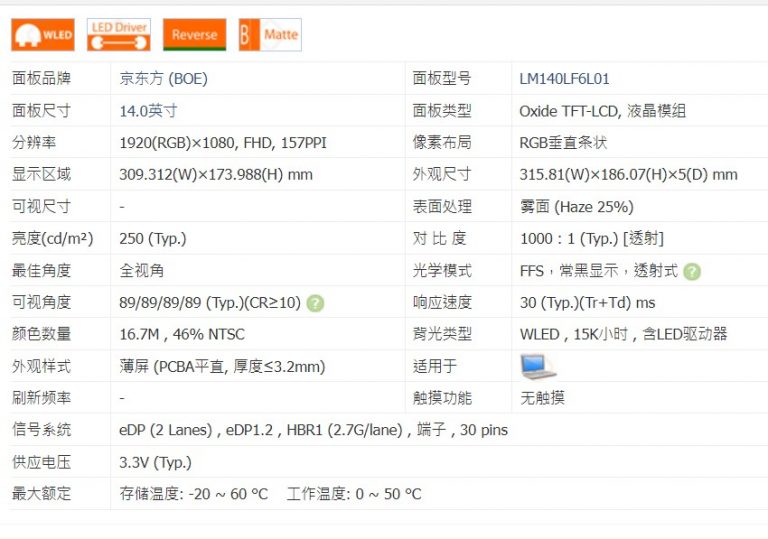This screenshot has width=768, height=539.
Task: Open the LM140LF6L01 model link
Action: pyautogui.click(x=564, y=79)
